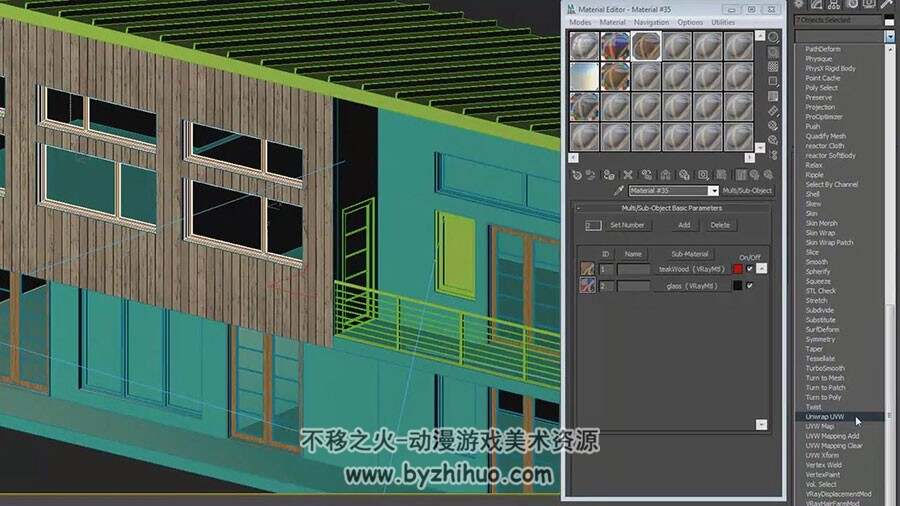The width and height of the screenshot is (900, 506).
Task: Reset map/material with the X icon
Action: pos(628,175)
